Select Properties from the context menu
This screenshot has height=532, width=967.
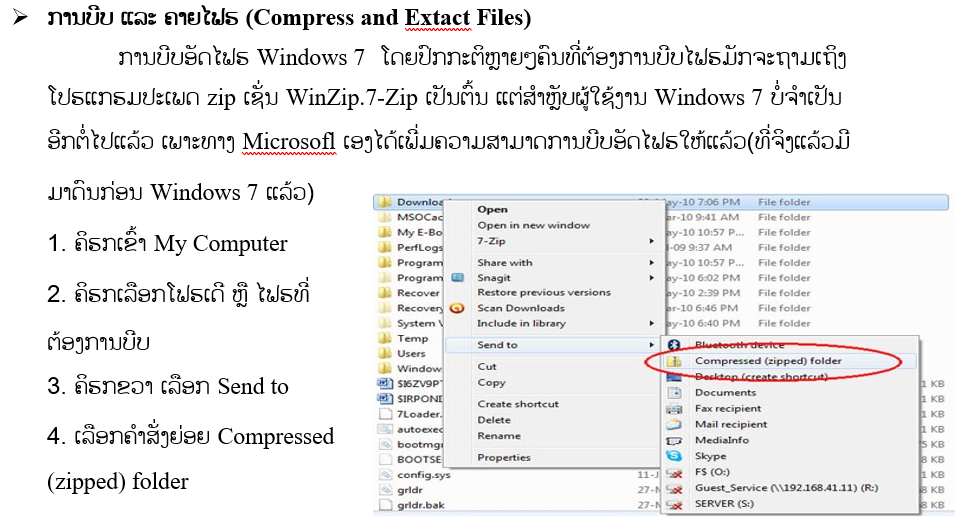tap(504, 458)
